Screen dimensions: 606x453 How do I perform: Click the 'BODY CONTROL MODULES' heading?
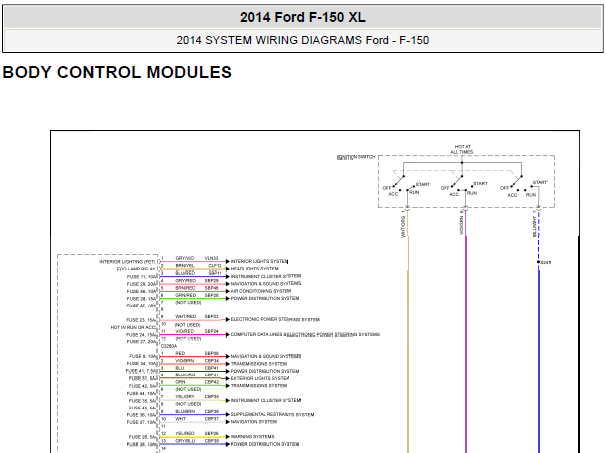[117, 72]
